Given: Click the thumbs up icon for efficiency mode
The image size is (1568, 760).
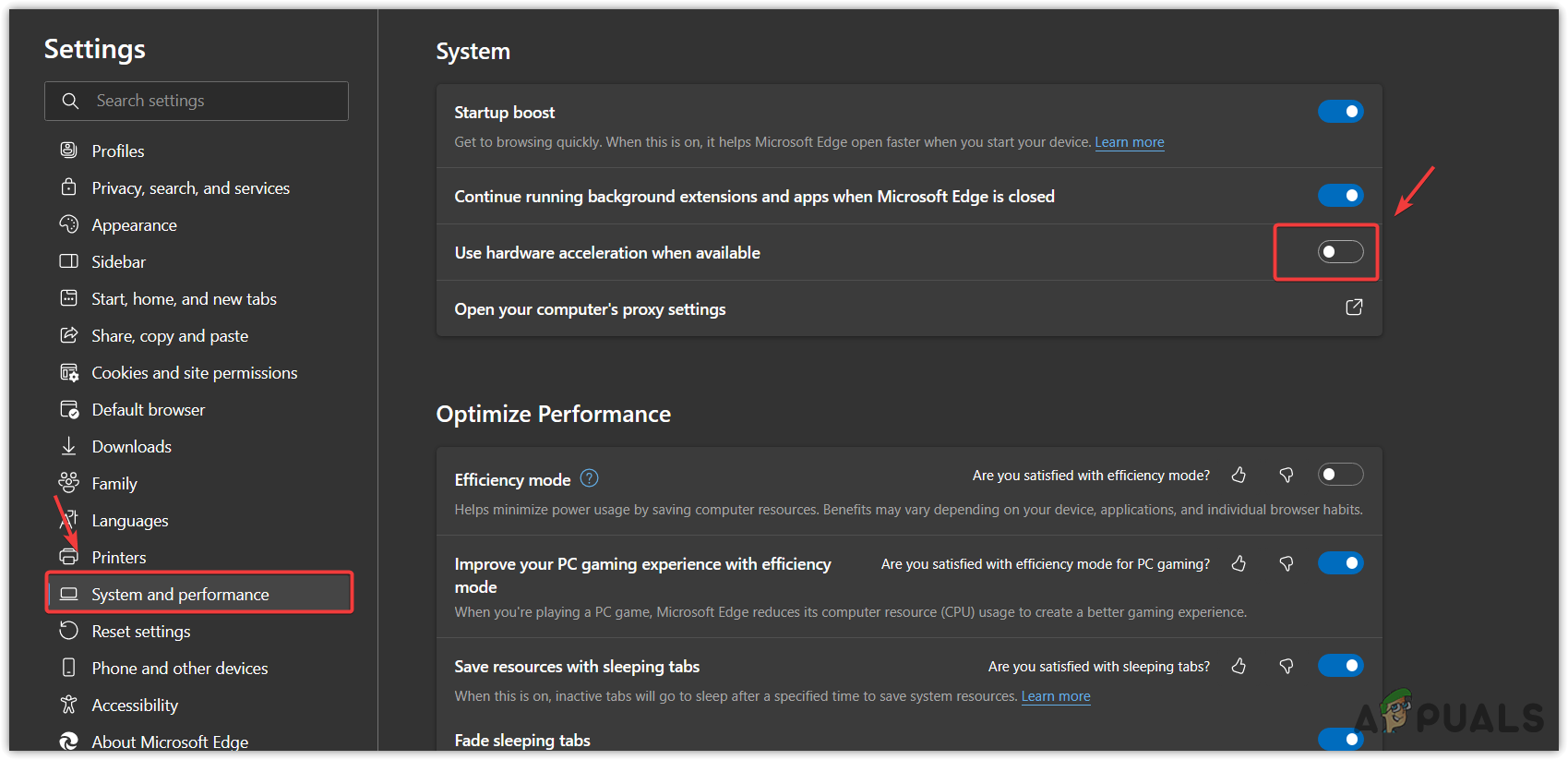Looking at the screenshot, I should tap(1239, 475).
